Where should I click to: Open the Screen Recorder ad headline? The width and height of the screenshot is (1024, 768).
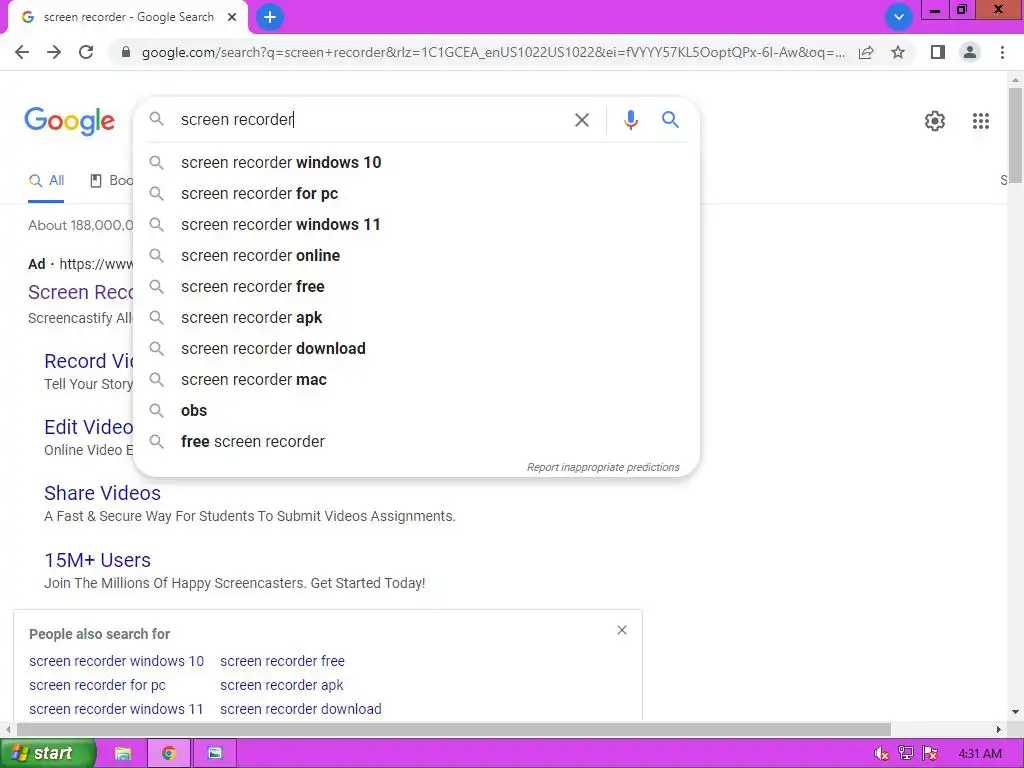click(81, 293)
